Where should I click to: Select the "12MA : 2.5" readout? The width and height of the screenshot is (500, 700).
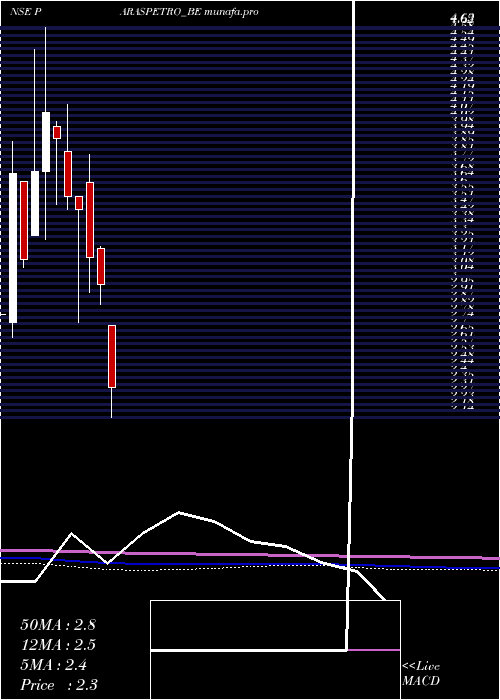coord(58,645)
